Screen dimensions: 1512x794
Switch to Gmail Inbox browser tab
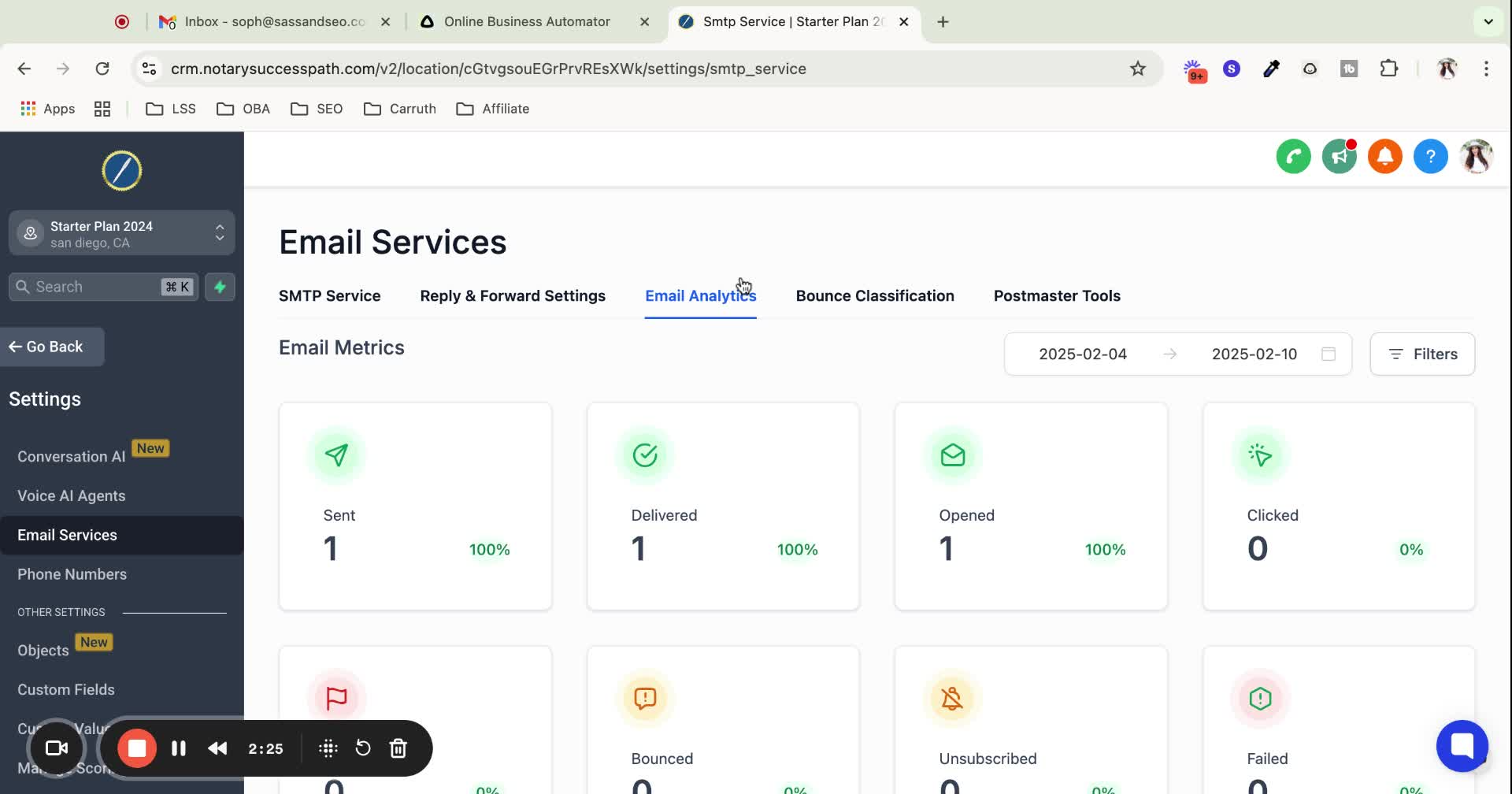(x=274, y=21)
